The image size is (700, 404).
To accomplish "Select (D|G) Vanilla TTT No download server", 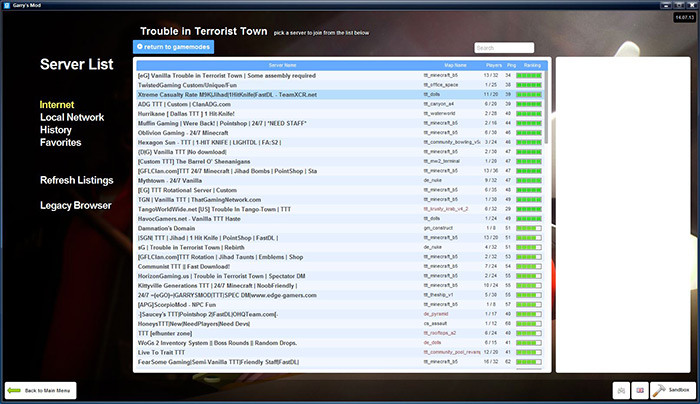I will coord(340,152).
